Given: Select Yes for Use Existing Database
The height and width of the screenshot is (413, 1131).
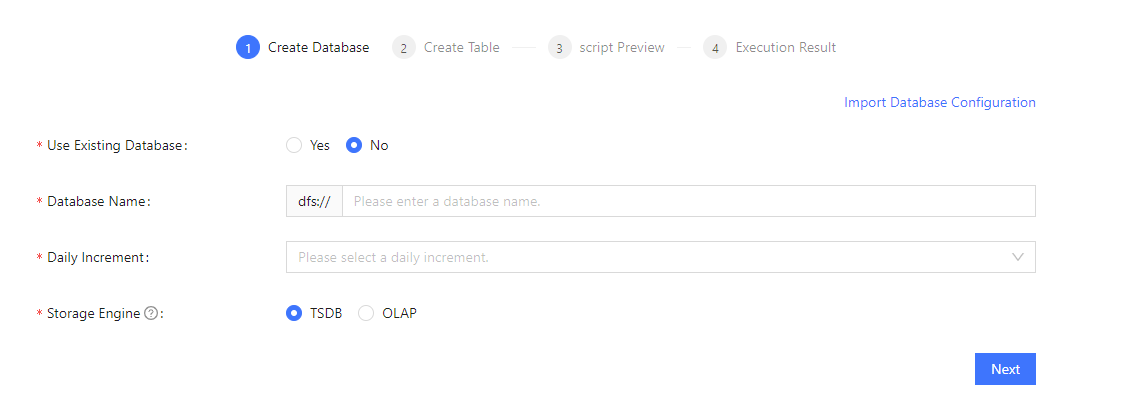Looking at the screenshot, I should [294, 145].
